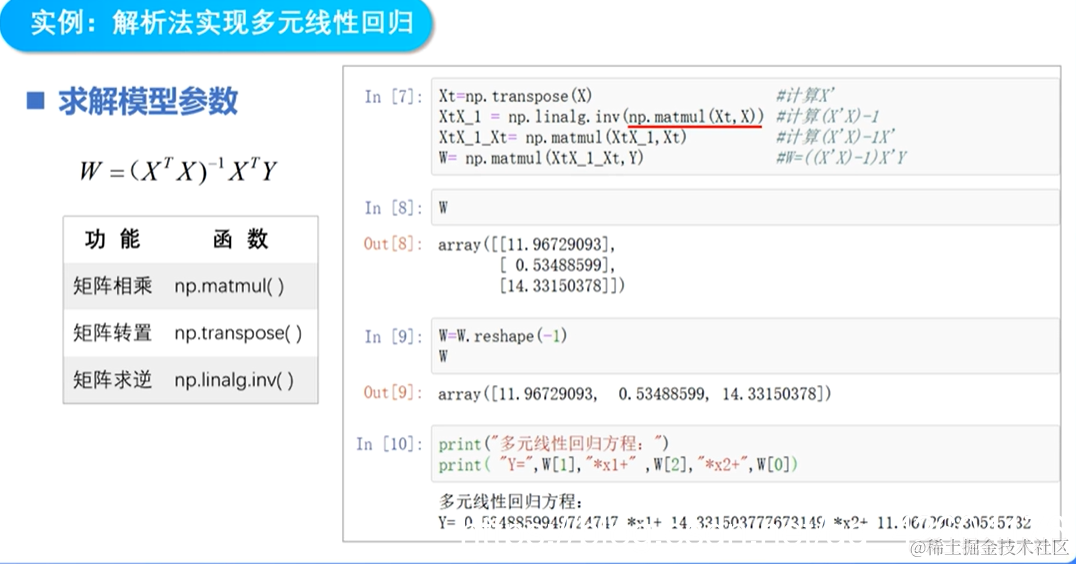Click the code line XtX_1 = np.linalg.inv
The height and width of the screenshot is (564, 1076).
click(x=601, y=117)
